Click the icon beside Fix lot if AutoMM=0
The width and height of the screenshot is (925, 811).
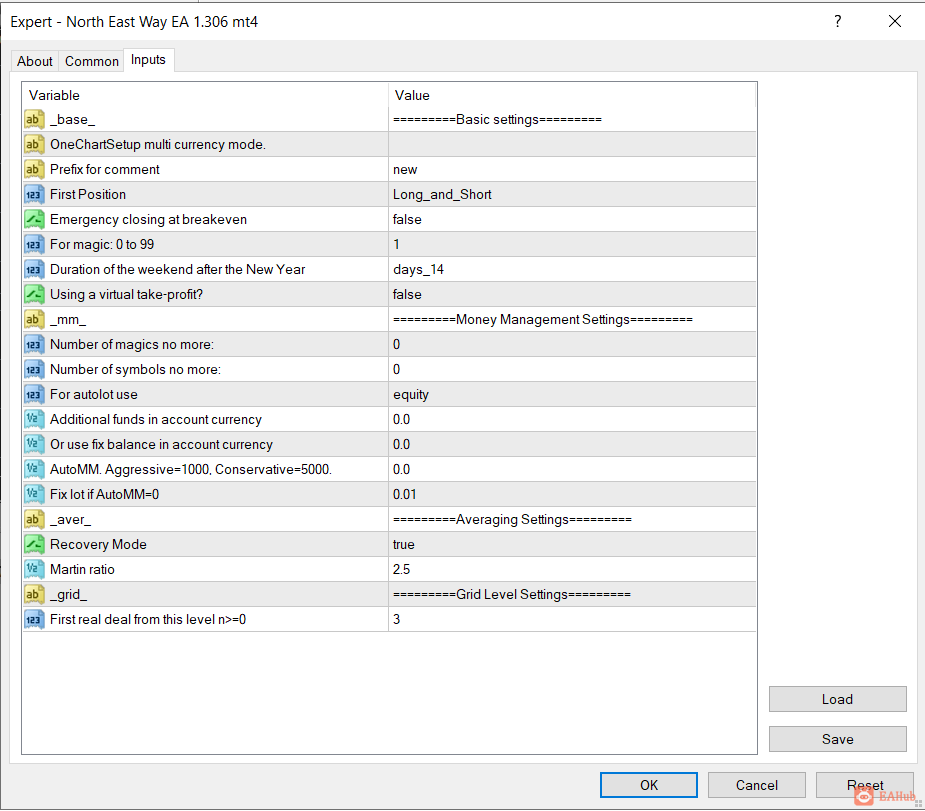(34, 495)
